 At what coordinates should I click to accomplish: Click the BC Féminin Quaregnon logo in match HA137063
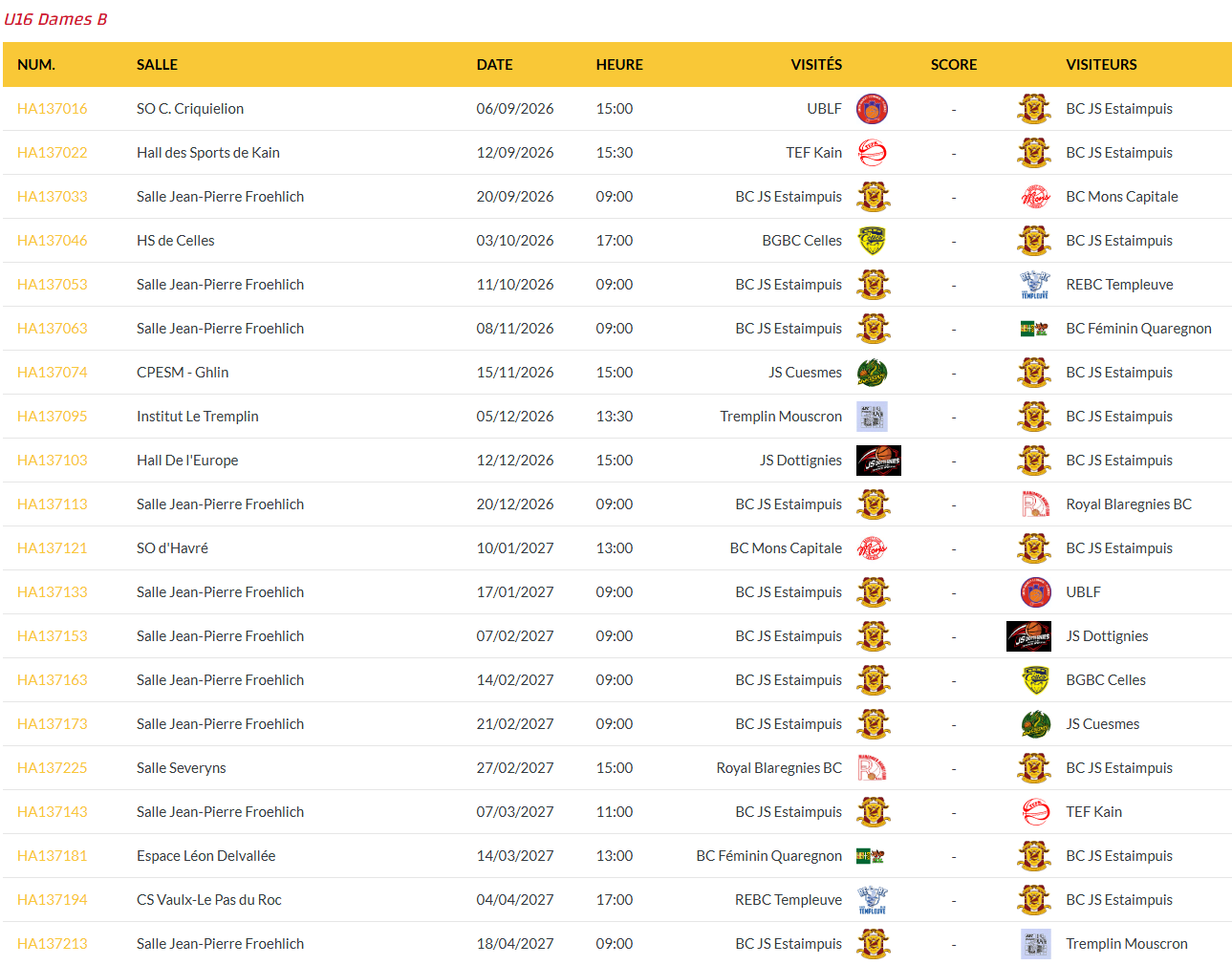point(1035,329)
